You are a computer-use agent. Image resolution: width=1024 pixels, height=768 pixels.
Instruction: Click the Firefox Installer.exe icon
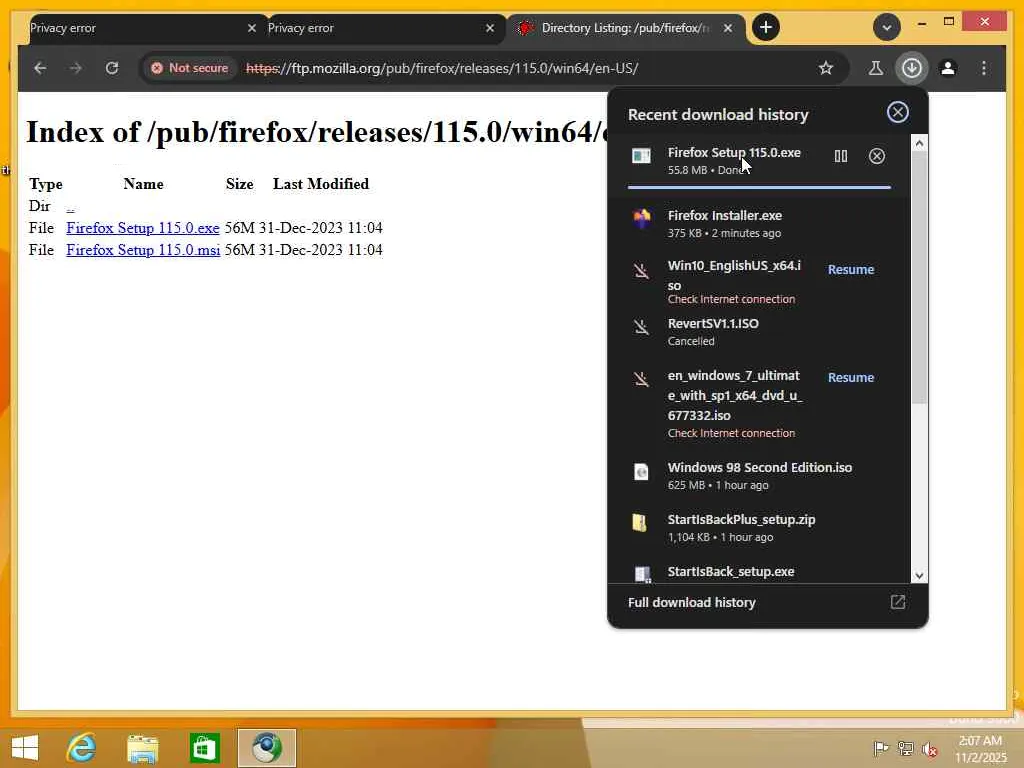(x=642, y=218)
